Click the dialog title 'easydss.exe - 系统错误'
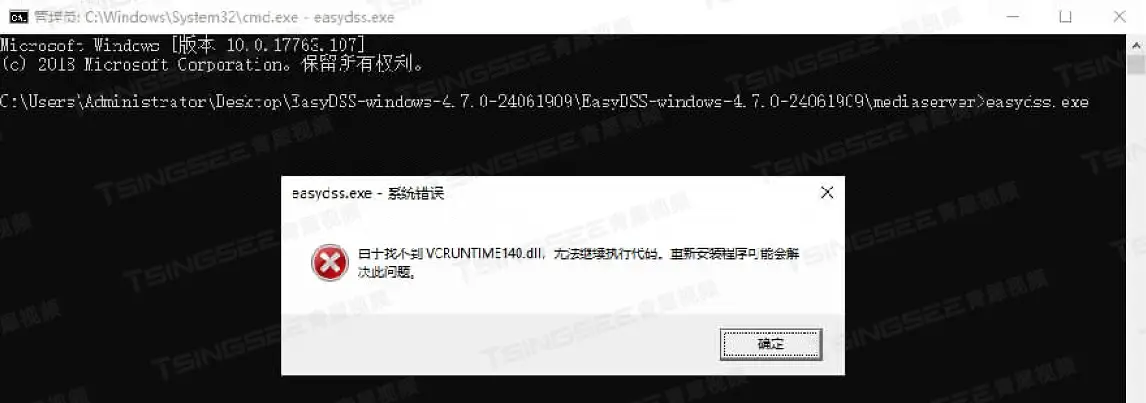 [368, 194]
